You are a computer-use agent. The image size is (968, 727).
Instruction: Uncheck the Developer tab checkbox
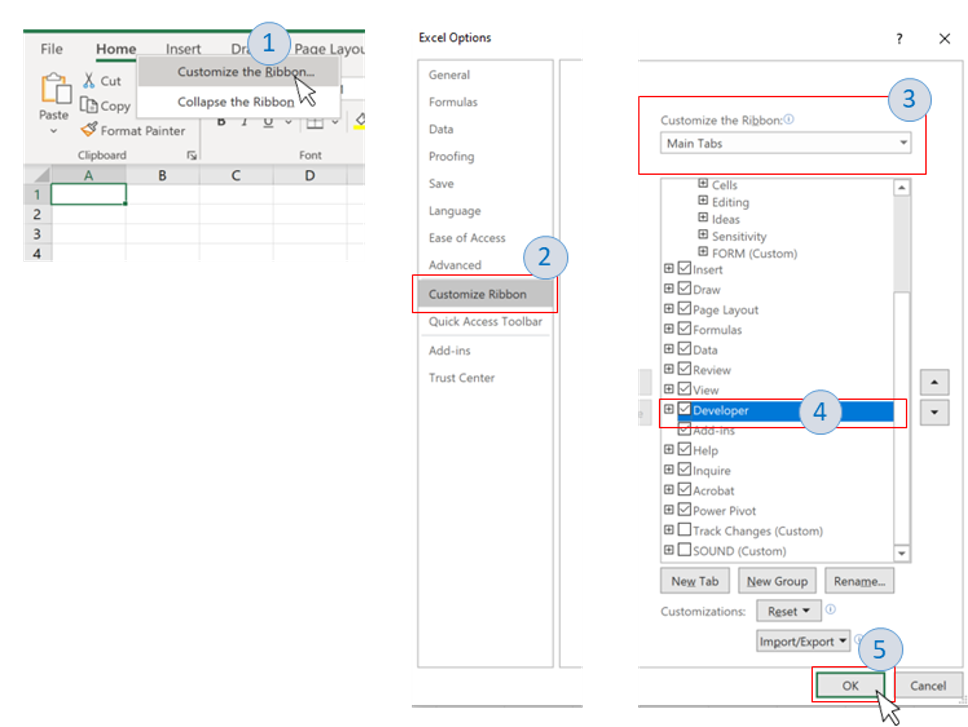pos(685,410)
